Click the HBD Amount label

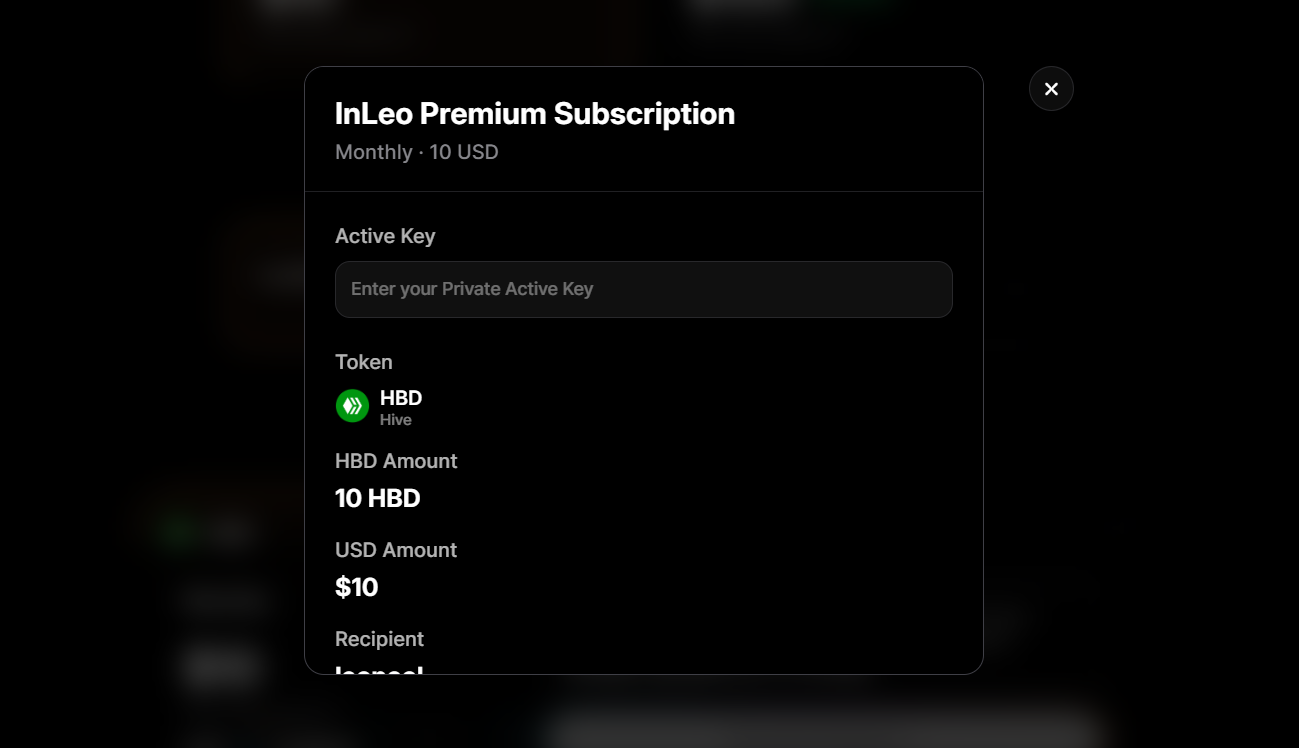[x=396, y=461]
